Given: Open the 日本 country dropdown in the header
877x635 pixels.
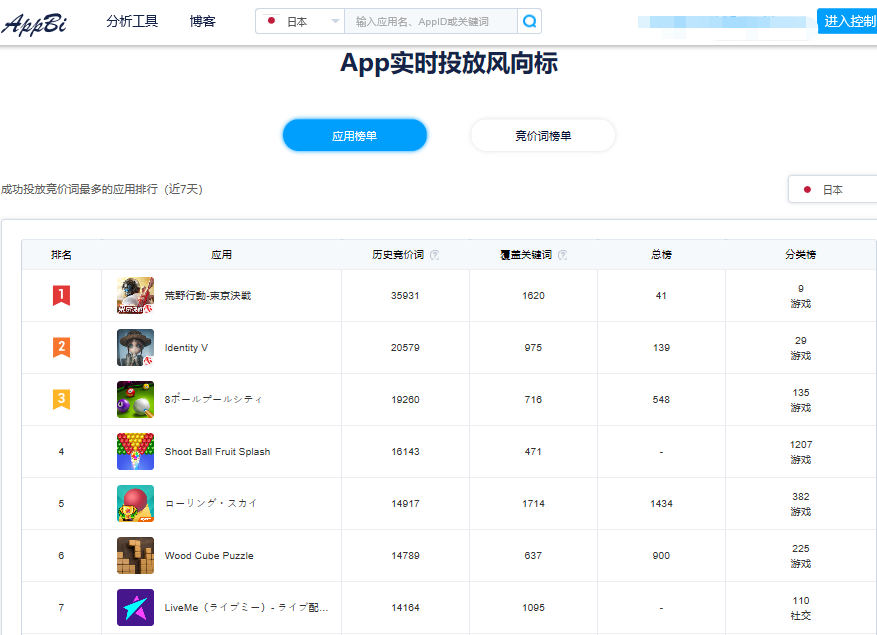Looking at the screenshot, I should [298, 20].
